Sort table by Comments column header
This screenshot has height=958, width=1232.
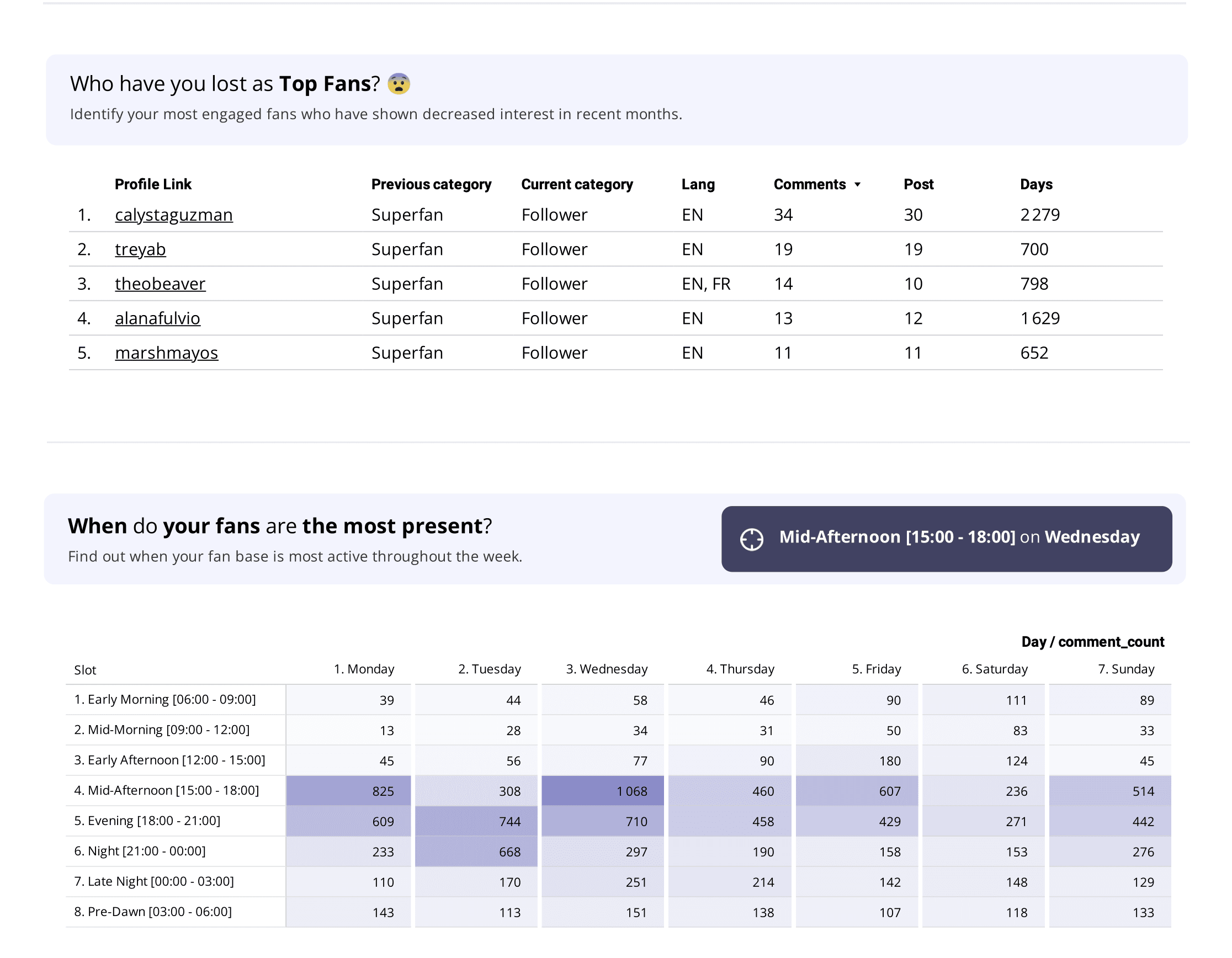tap(810, 184)
